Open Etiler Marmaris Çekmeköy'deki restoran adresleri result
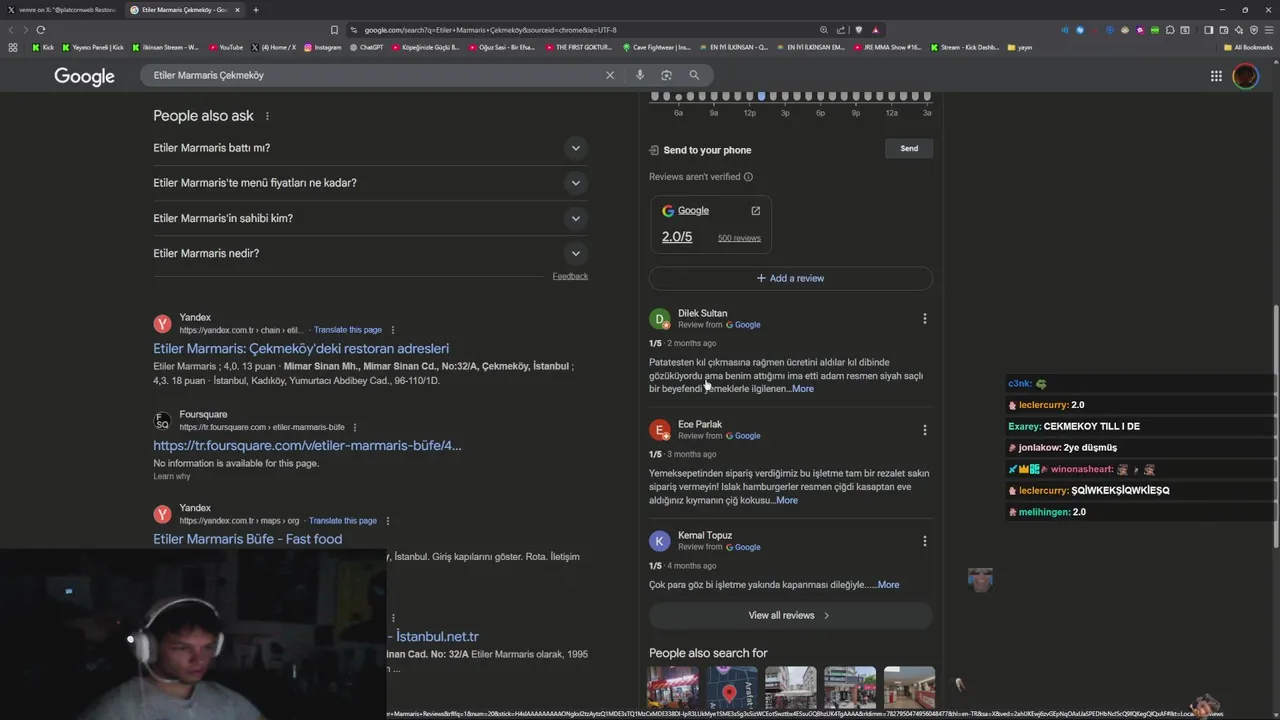The image size is (1280, 720). [301, 348]
